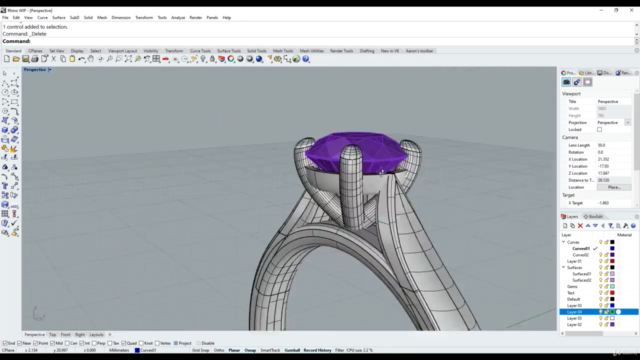
Task: Click the Place... location button
Action: [x=614, y=187]
